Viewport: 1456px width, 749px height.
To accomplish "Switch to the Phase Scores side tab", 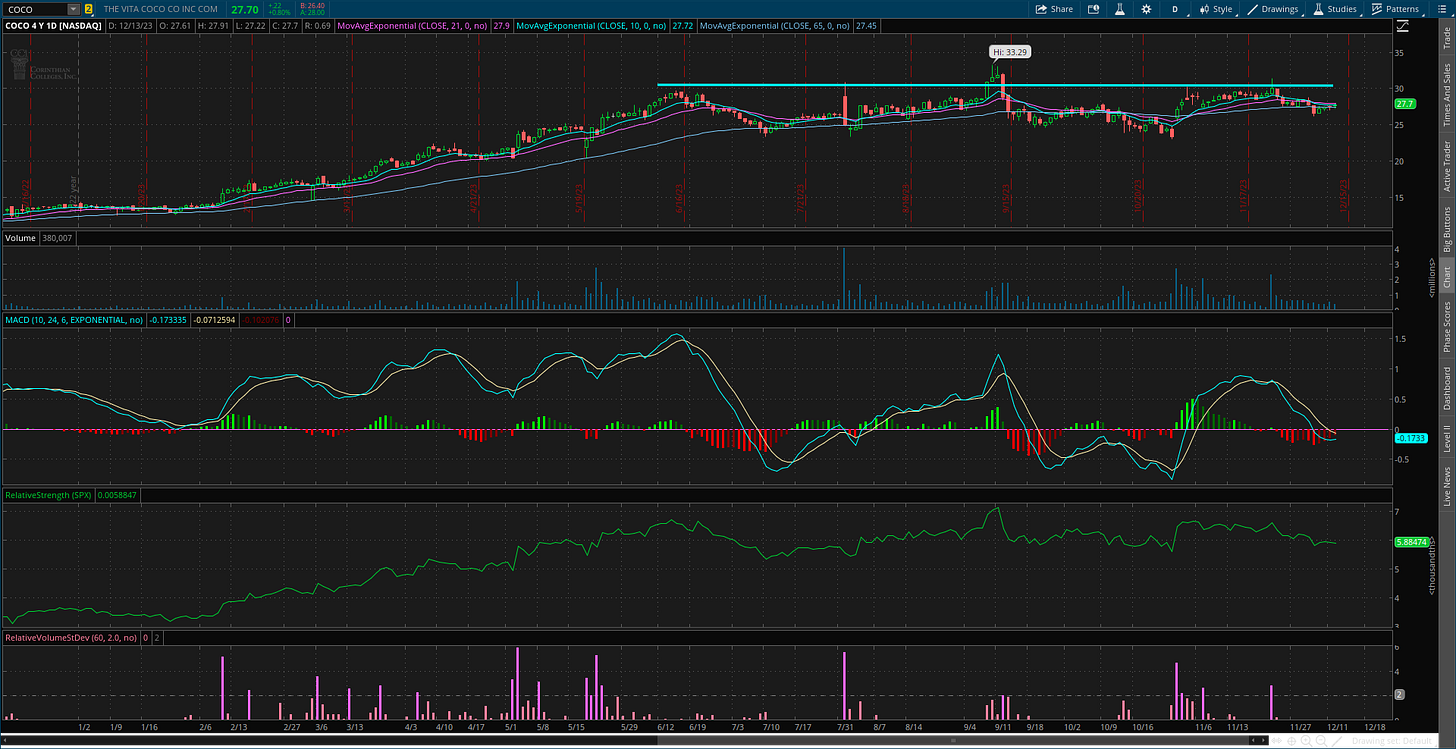I will tap(1446, 325).
